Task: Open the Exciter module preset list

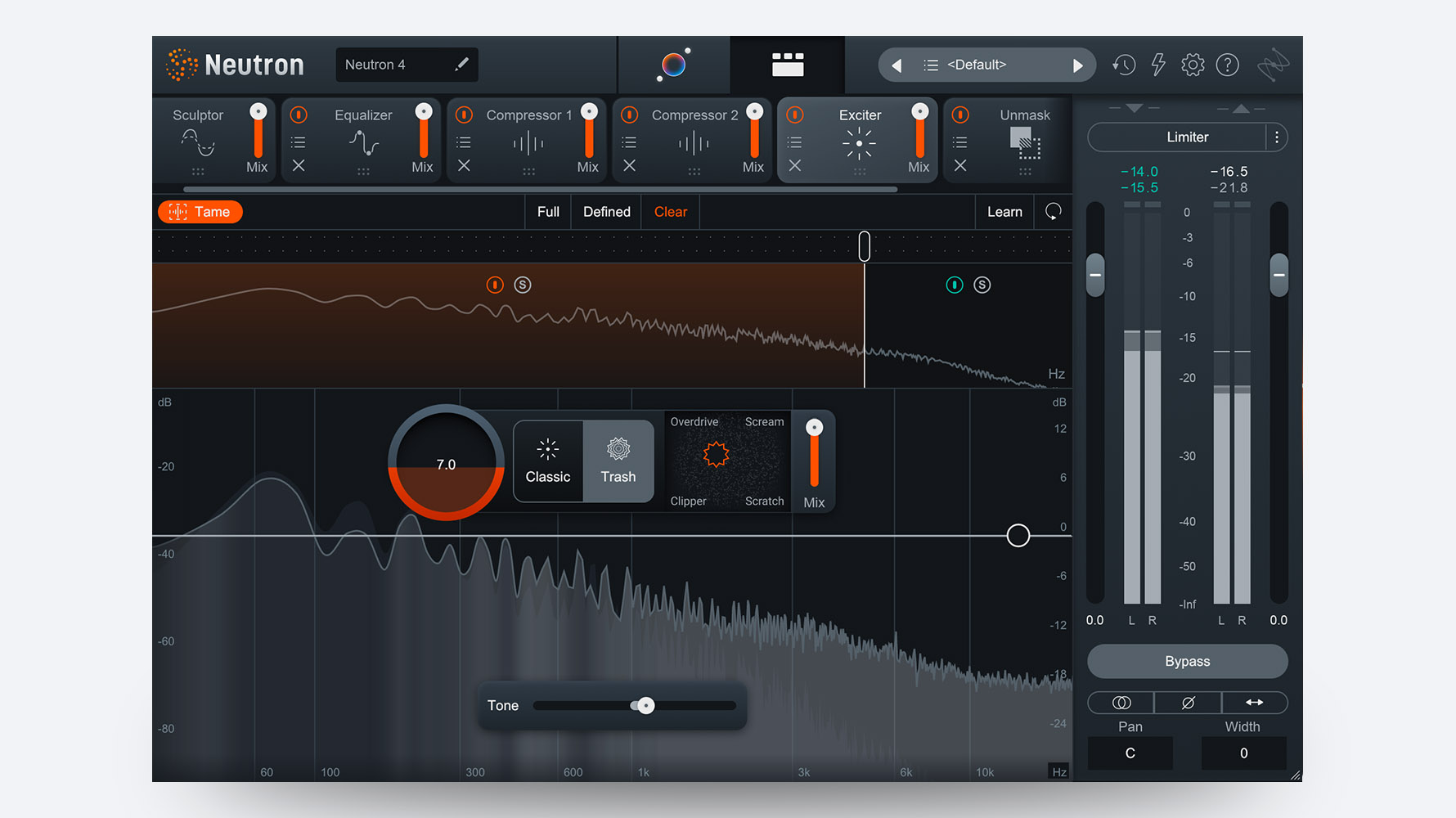Action: (794, 142)
